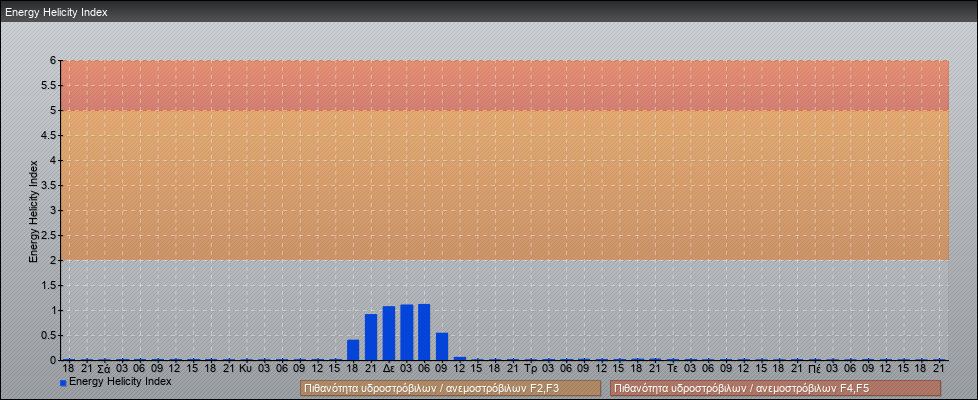Image resolution: width=978 pixels, height=400 pixels.
Task: Select the blue bar above the Δε label
Action: pyautogui.click(x=389, y=333)
